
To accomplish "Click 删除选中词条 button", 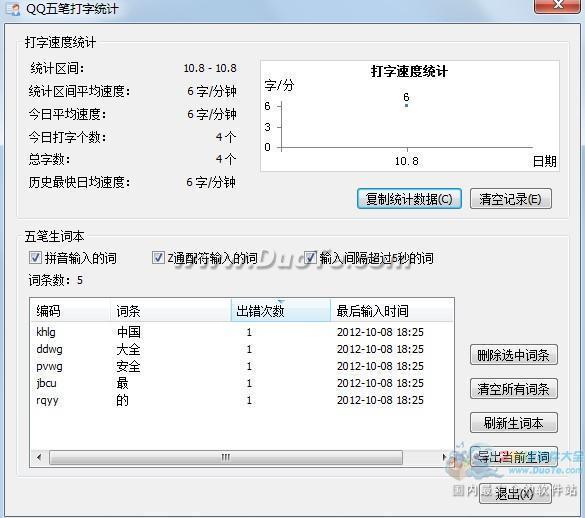I will (513, 355).
